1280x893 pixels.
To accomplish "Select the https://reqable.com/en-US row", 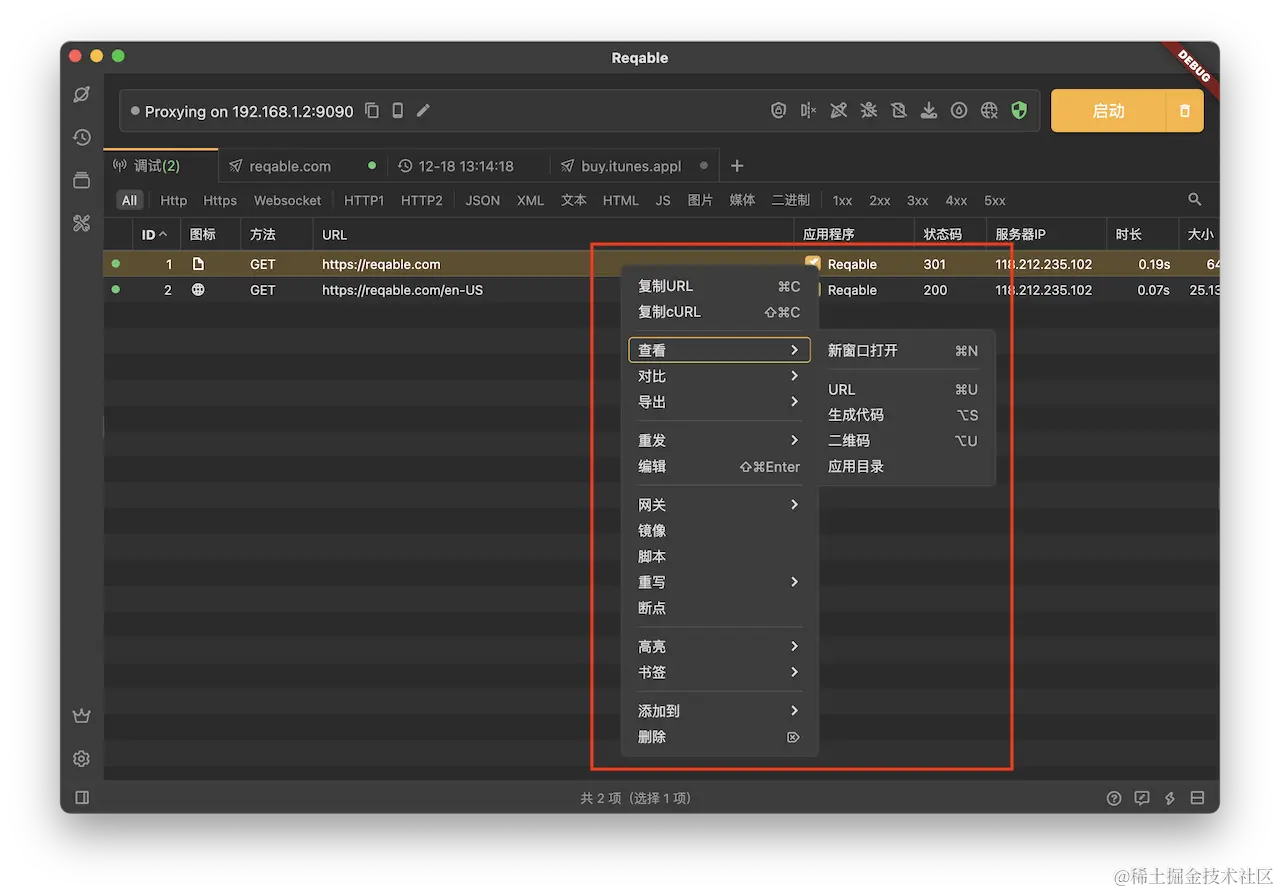I will [661, 290].
